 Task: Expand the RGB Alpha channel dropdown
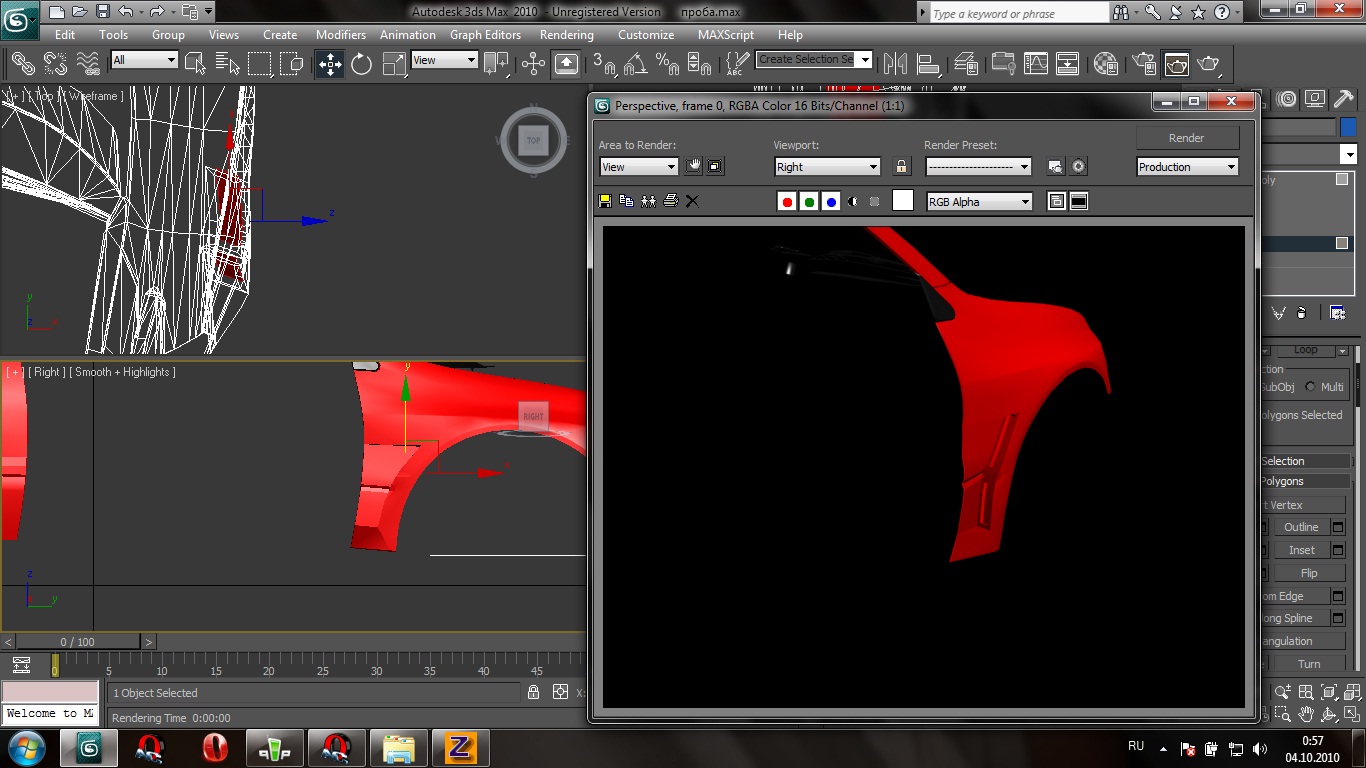click(979, 202)
